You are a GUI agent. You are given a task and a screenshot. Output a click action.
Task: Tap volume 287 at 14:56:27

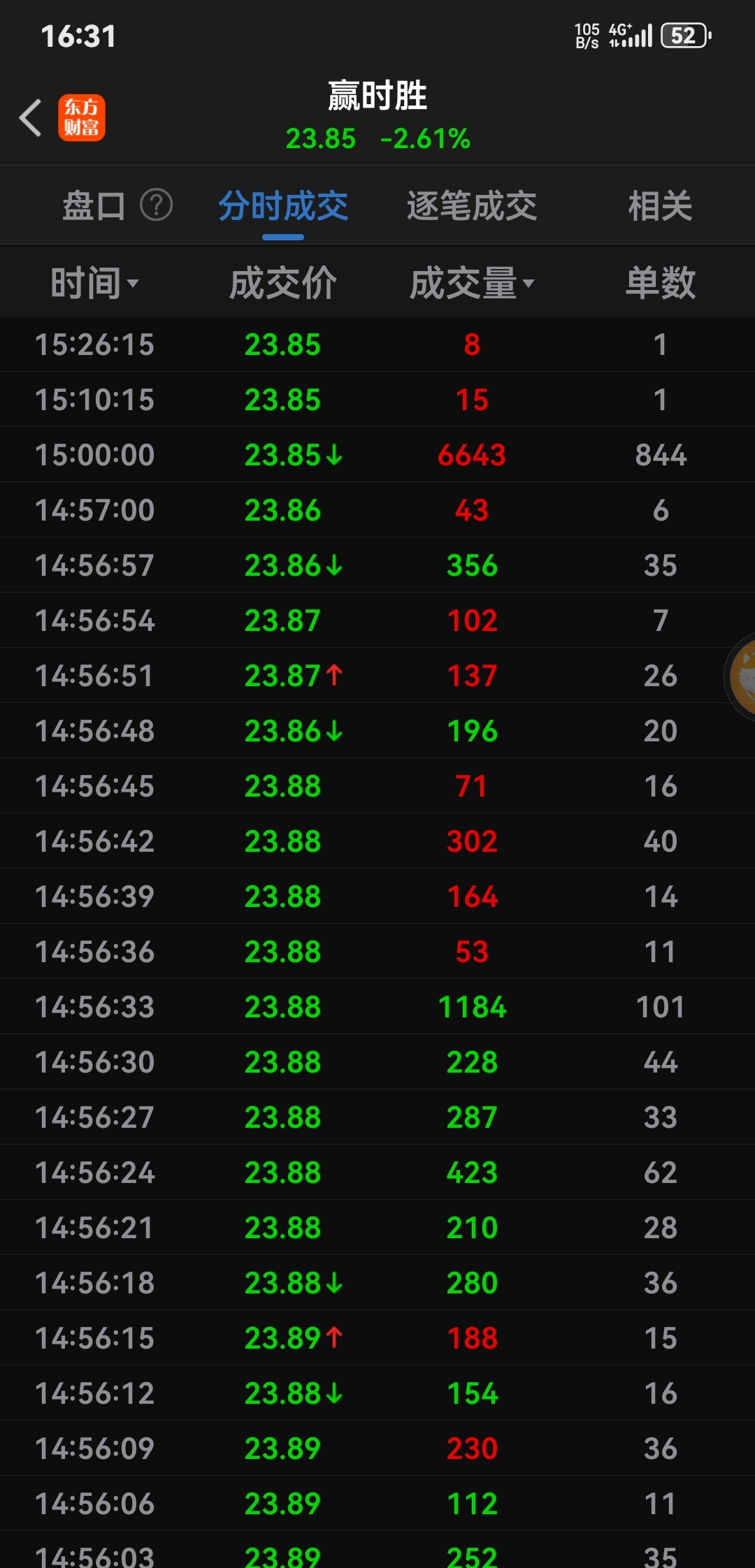pyautogui.click(x=472, y=1117)
